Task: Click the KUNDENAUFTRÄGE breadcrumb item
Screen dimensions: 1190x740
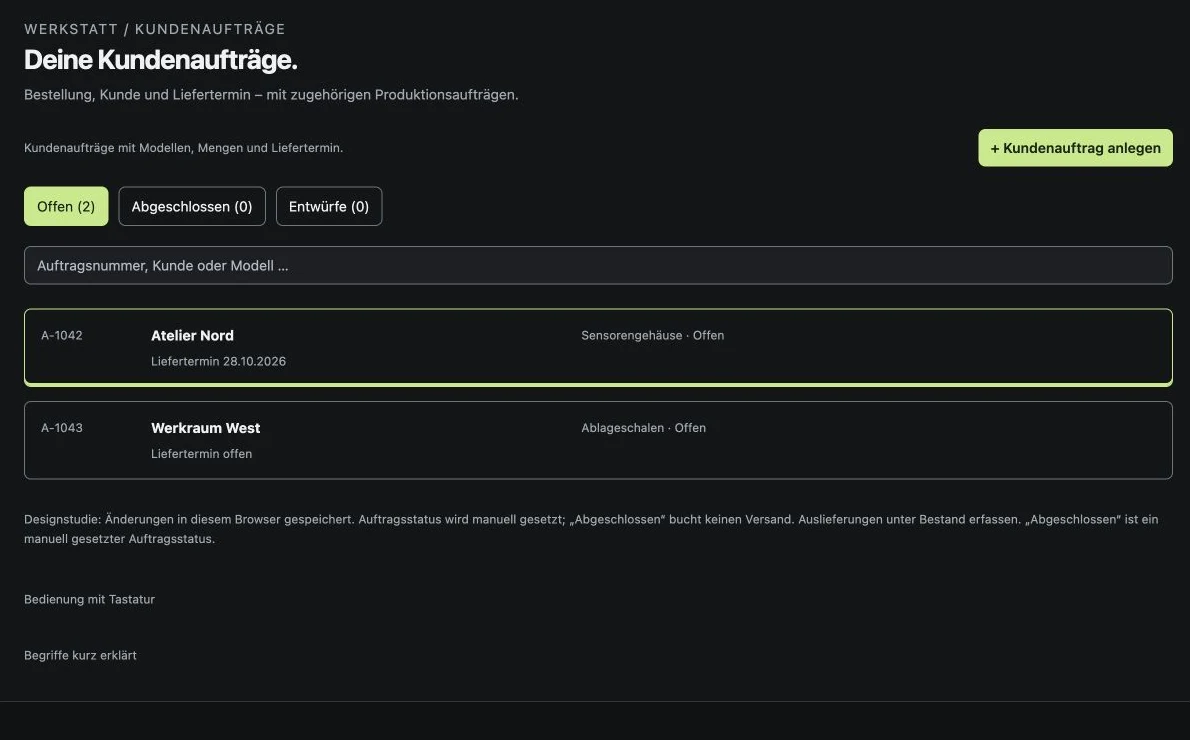Action: pyautogui.click(x=210, y=29)
